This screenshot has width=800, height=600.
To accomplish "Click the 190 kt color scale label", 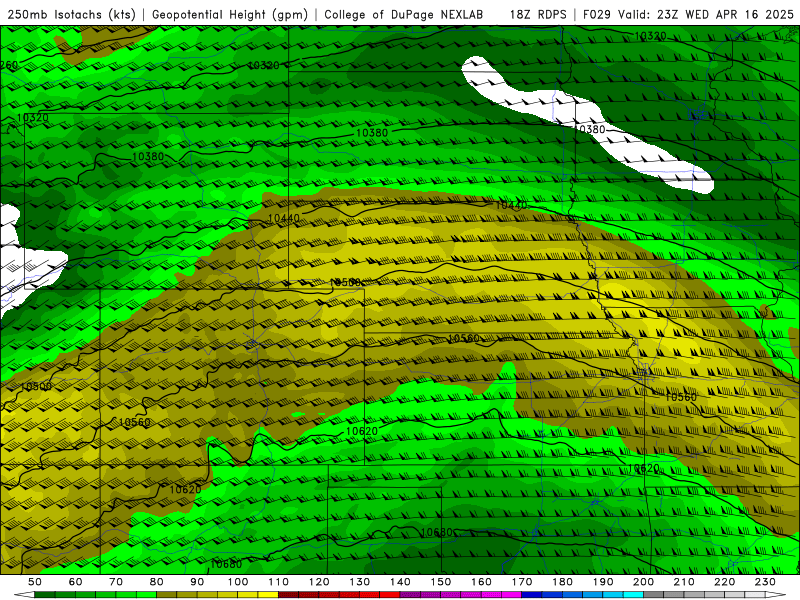I will tap(603, 582).
